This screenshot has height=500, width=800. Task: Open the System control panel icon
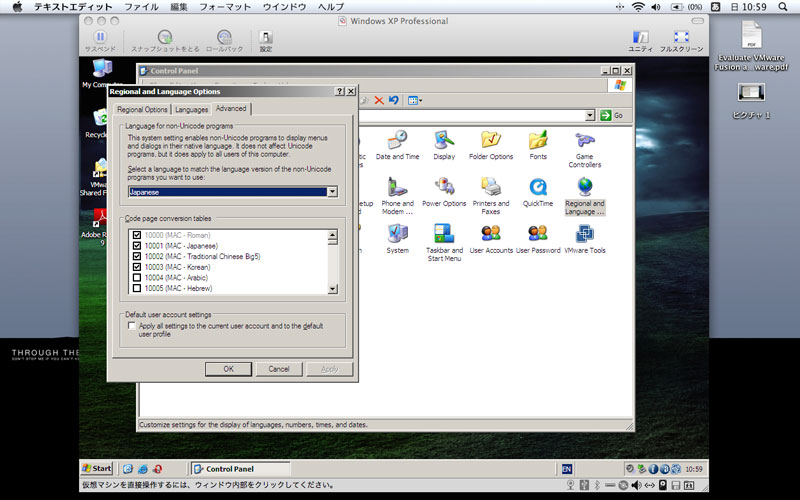pyautogui.click(x=397, y=239)
